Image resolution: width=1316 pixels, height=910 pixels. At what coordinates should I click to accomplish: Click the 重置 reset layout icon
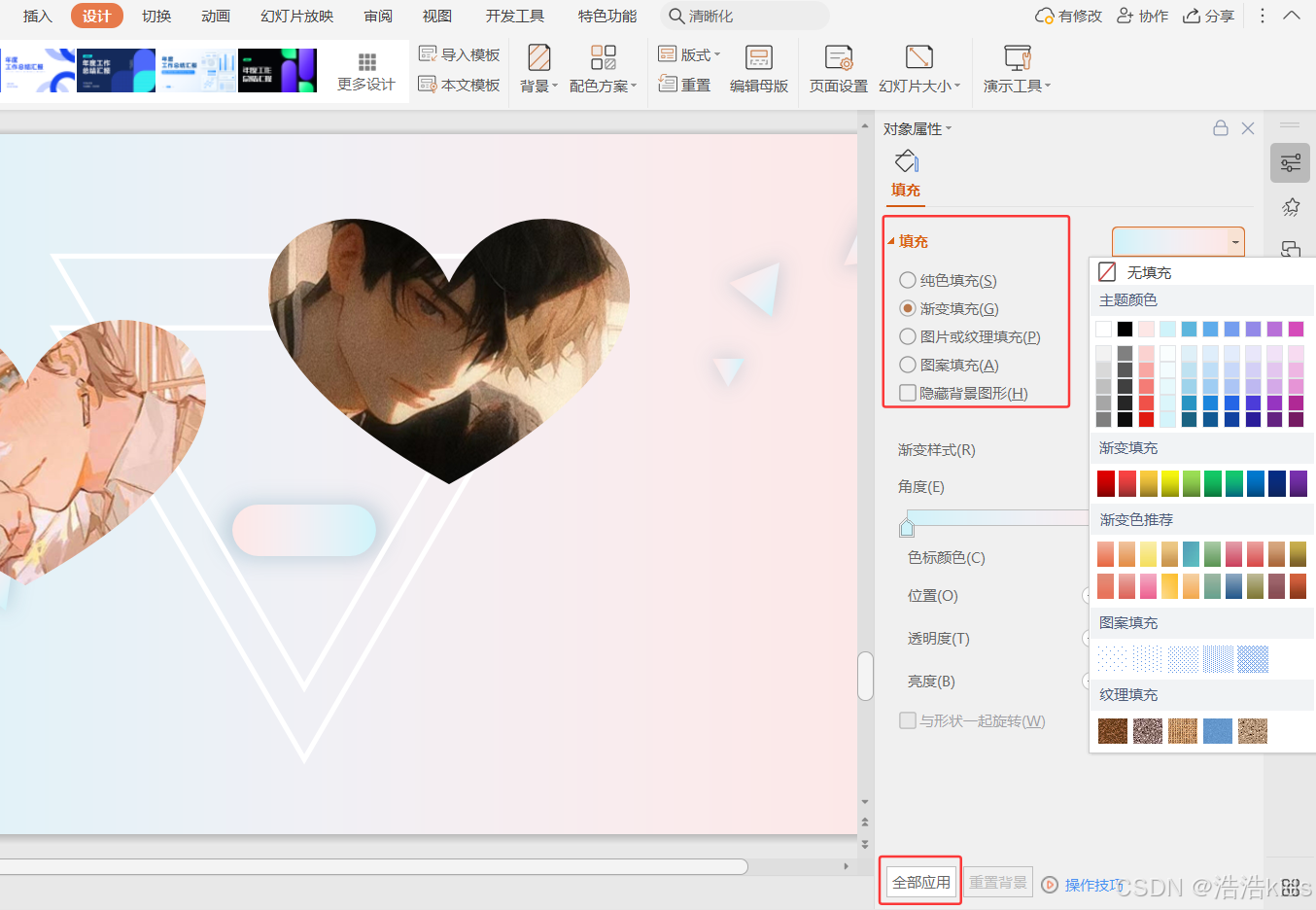[668, 84]
